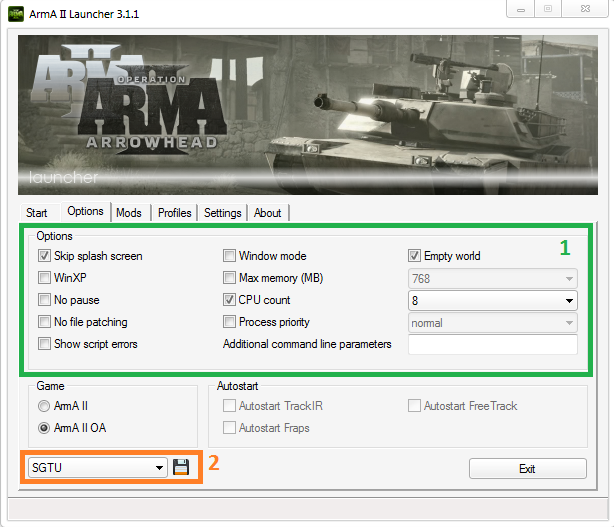Image resolution: width=614 pixels, height=527 pixels.
Task: Check the Autostart TrackIR option
Action: (x=229, y=406)
